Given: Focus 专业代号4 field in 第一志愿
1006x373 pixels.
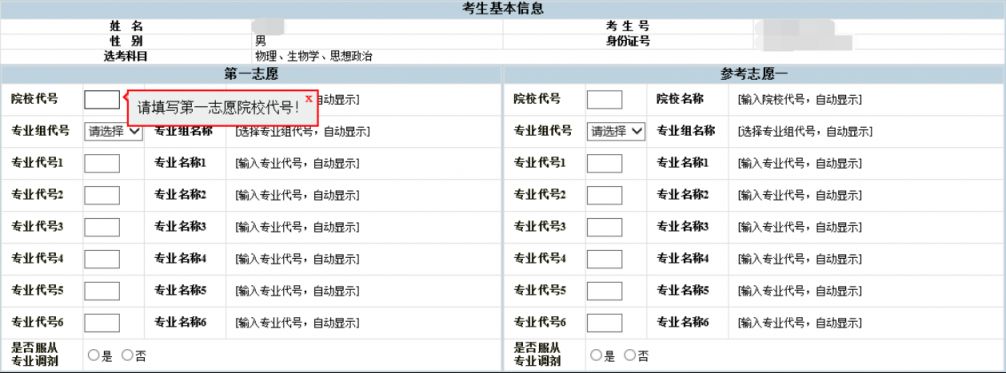Looking at the screenshot, I should [102, 259].
